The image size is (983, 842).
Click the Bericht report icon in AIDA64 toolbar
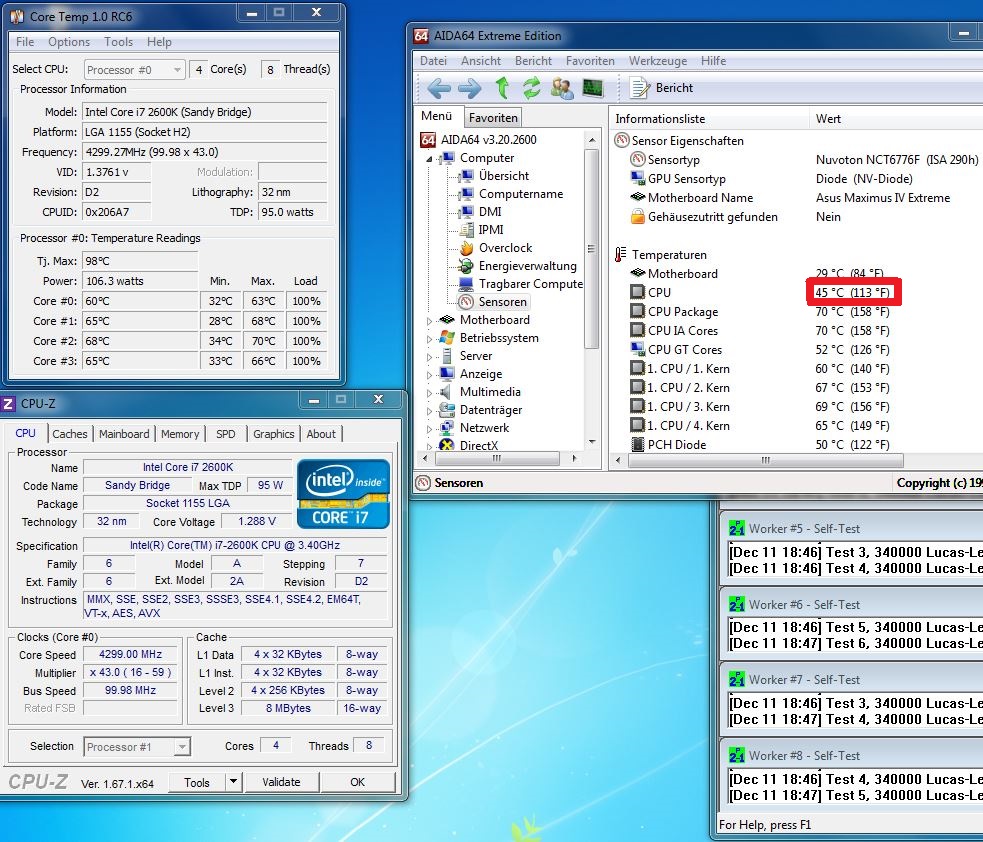tap(639, 88)
